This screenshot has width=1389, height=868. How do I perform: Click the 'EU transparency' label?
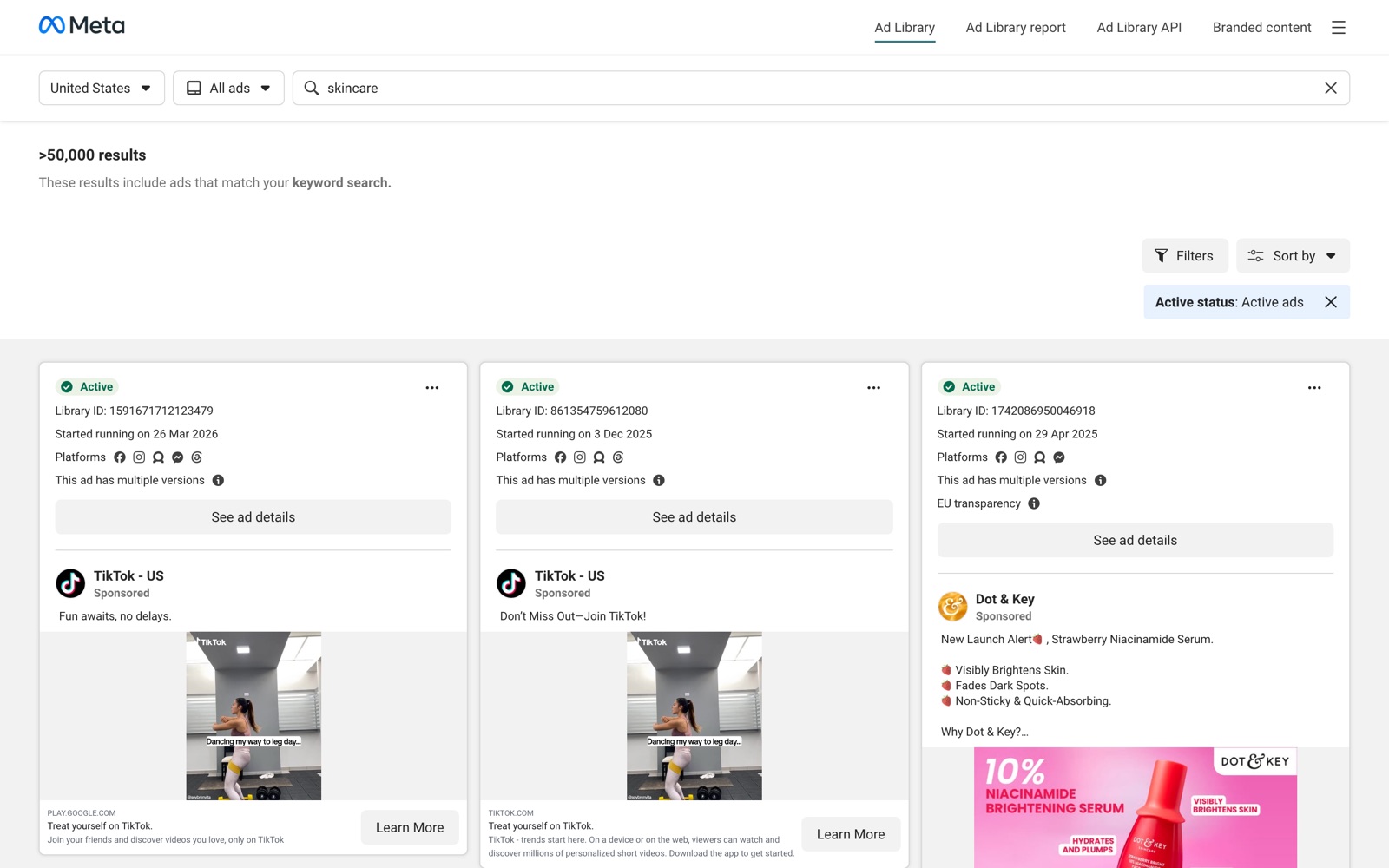click(x=979, y=503)
